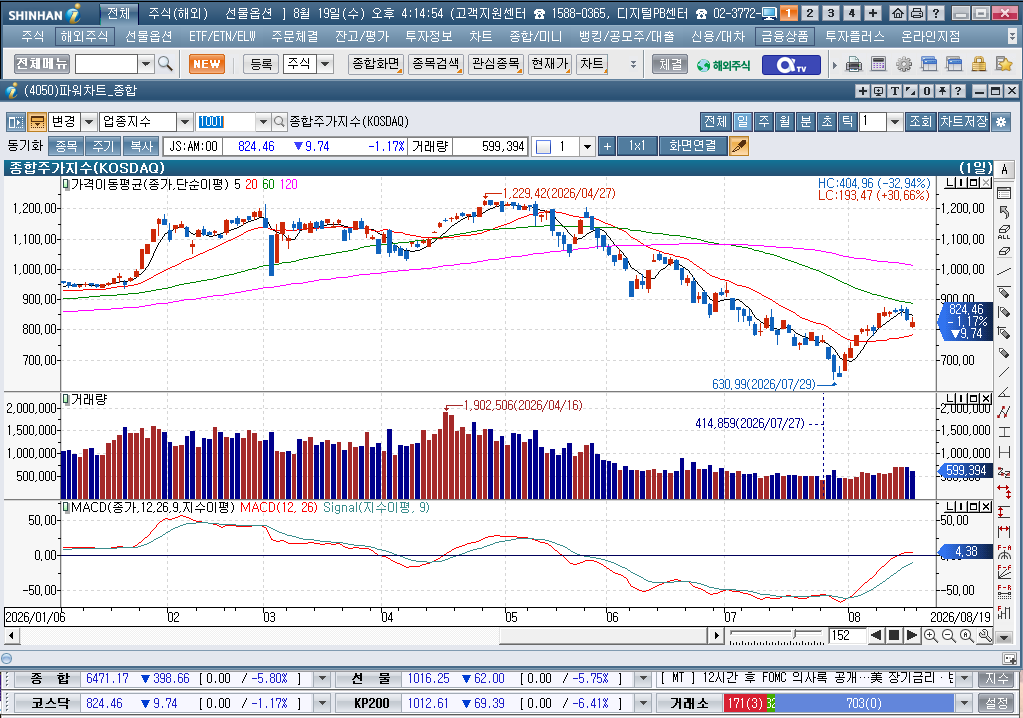The image size is (1023, 718).
Task: Open the wrench tool icon below chart
Action: pyautogui.click(x=985, y=635)
